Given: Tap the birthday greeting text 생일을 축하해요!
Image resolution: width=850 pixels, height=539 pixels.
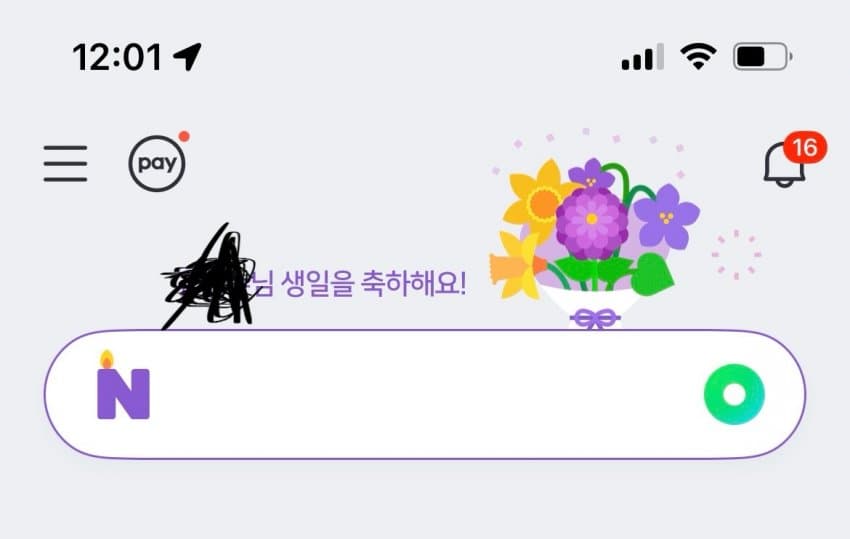Looking at the screenshot, I should coord(373,284).
